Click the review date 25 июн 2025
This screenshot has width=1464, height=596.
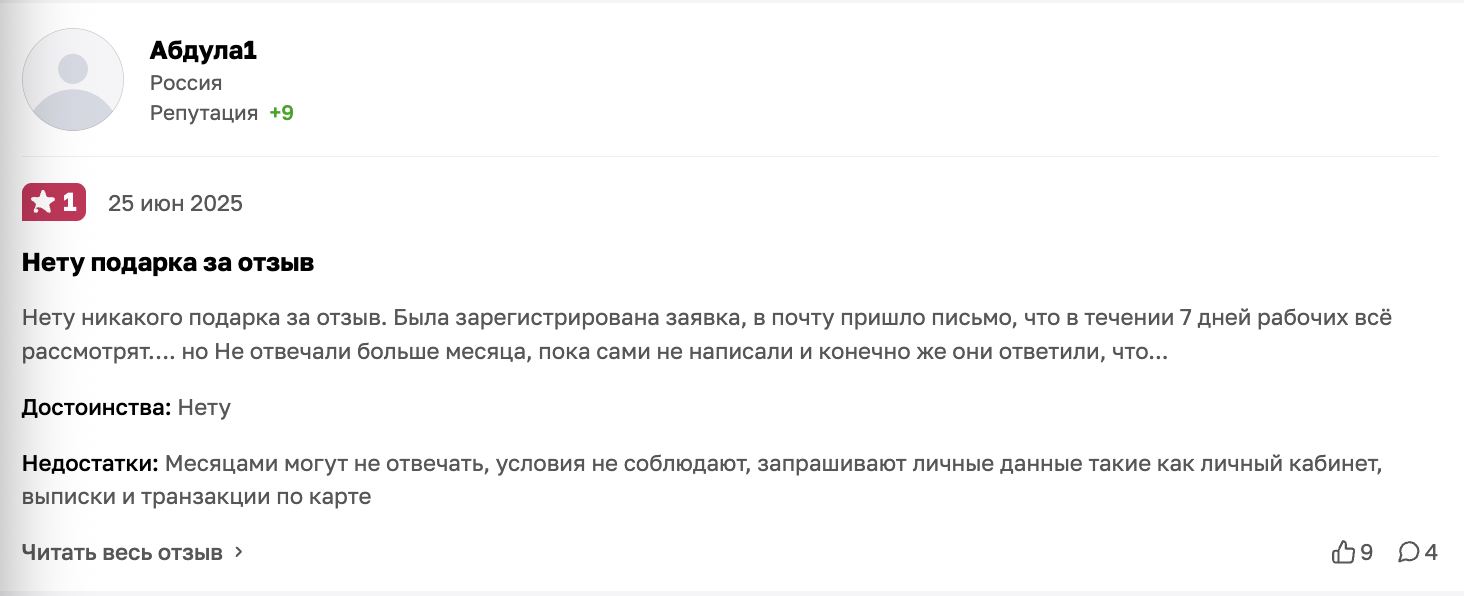[176, 203]
